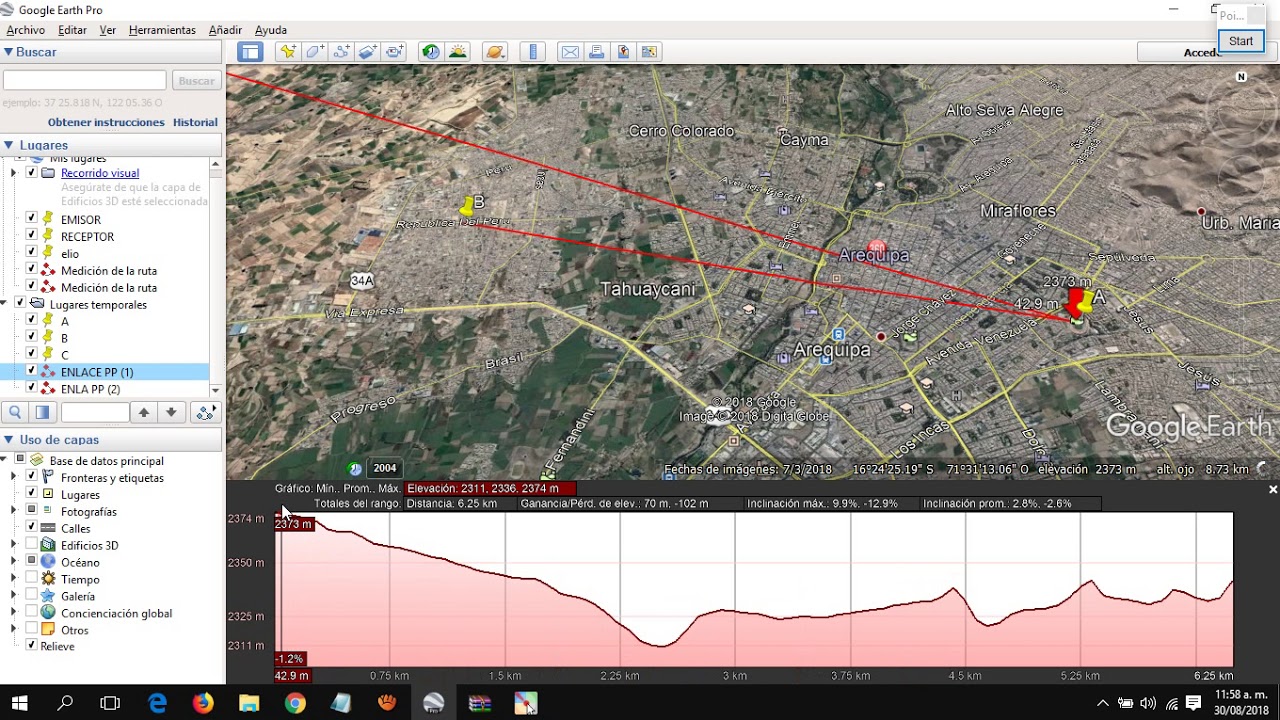Uncheck the RECEPTOR placemark checkbox
This screenshot has width=1280, height=720.
31,236
